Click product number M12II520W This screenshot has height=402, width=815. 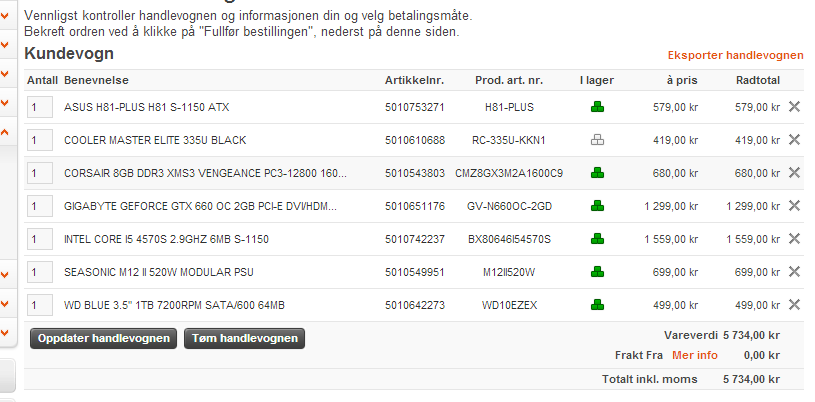[x=509, y=272]
